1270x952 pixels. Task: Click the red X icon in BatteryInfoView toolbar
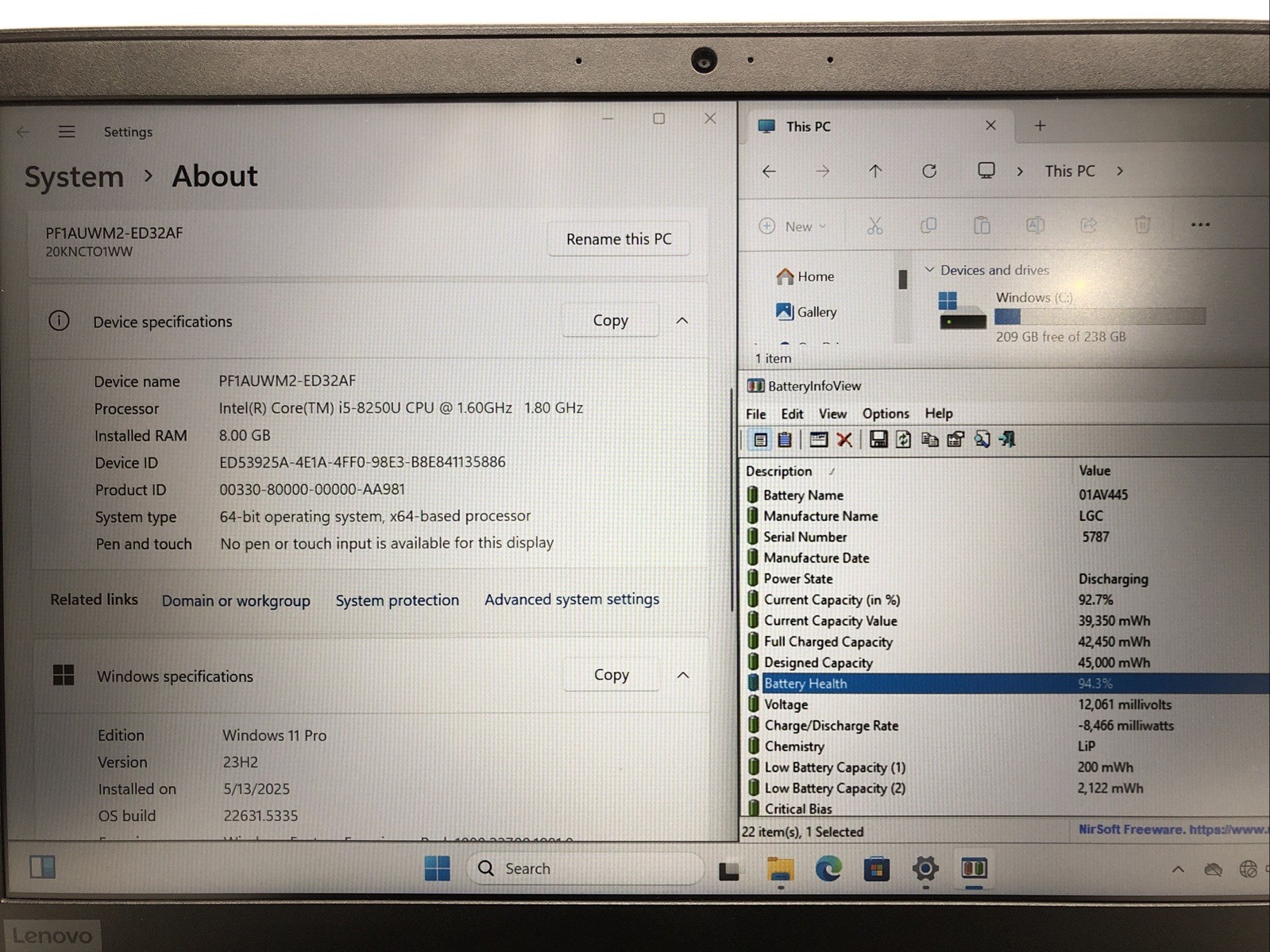[x=844, y=439]
